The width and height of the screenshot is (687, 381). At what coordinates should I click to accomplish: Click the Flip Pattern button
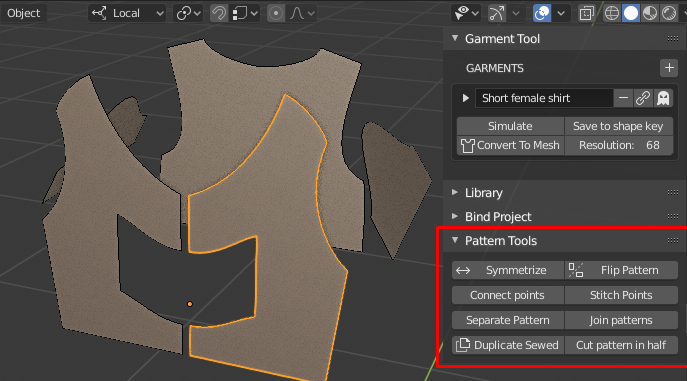621,270
